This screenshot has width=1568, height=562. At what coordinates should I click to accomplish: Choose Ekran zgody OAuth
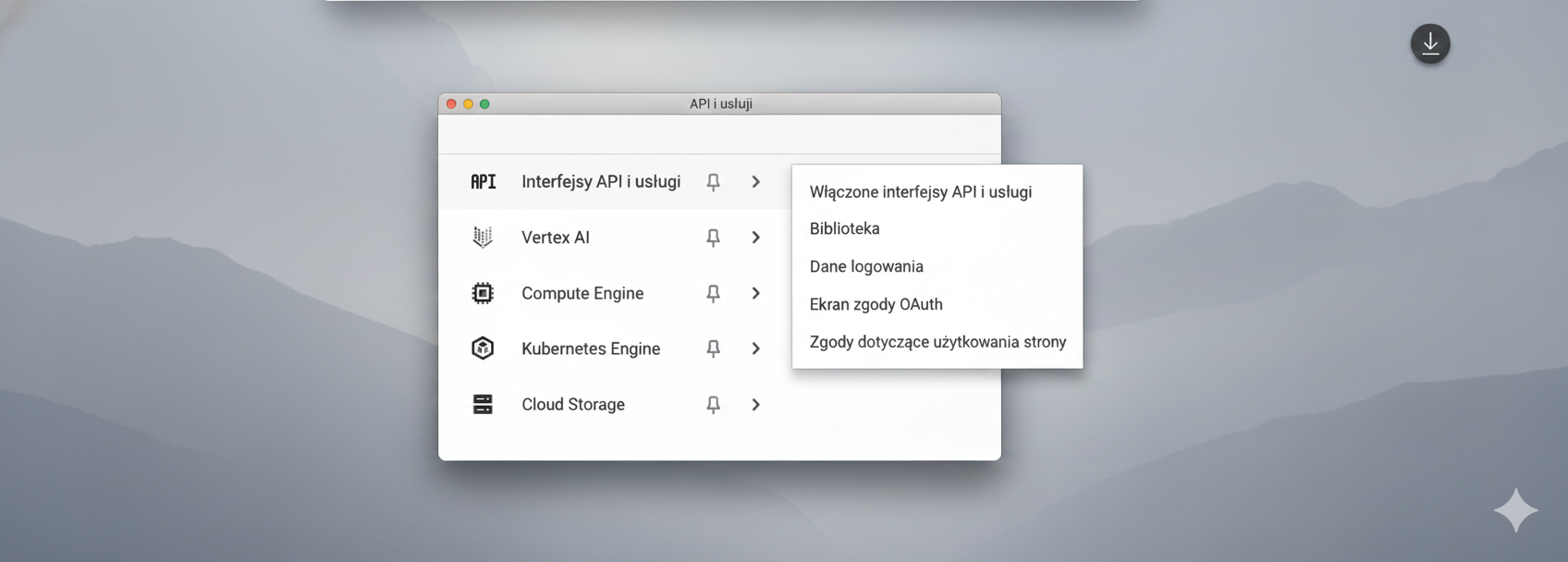tap(876, 304)
